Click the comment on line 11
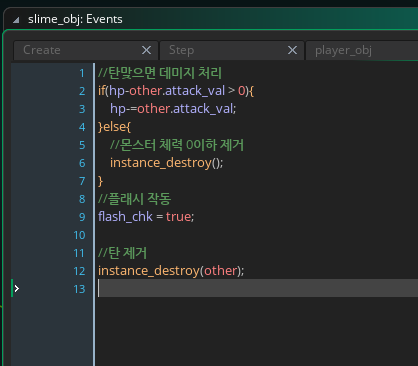418x366 pixels. 122,253
